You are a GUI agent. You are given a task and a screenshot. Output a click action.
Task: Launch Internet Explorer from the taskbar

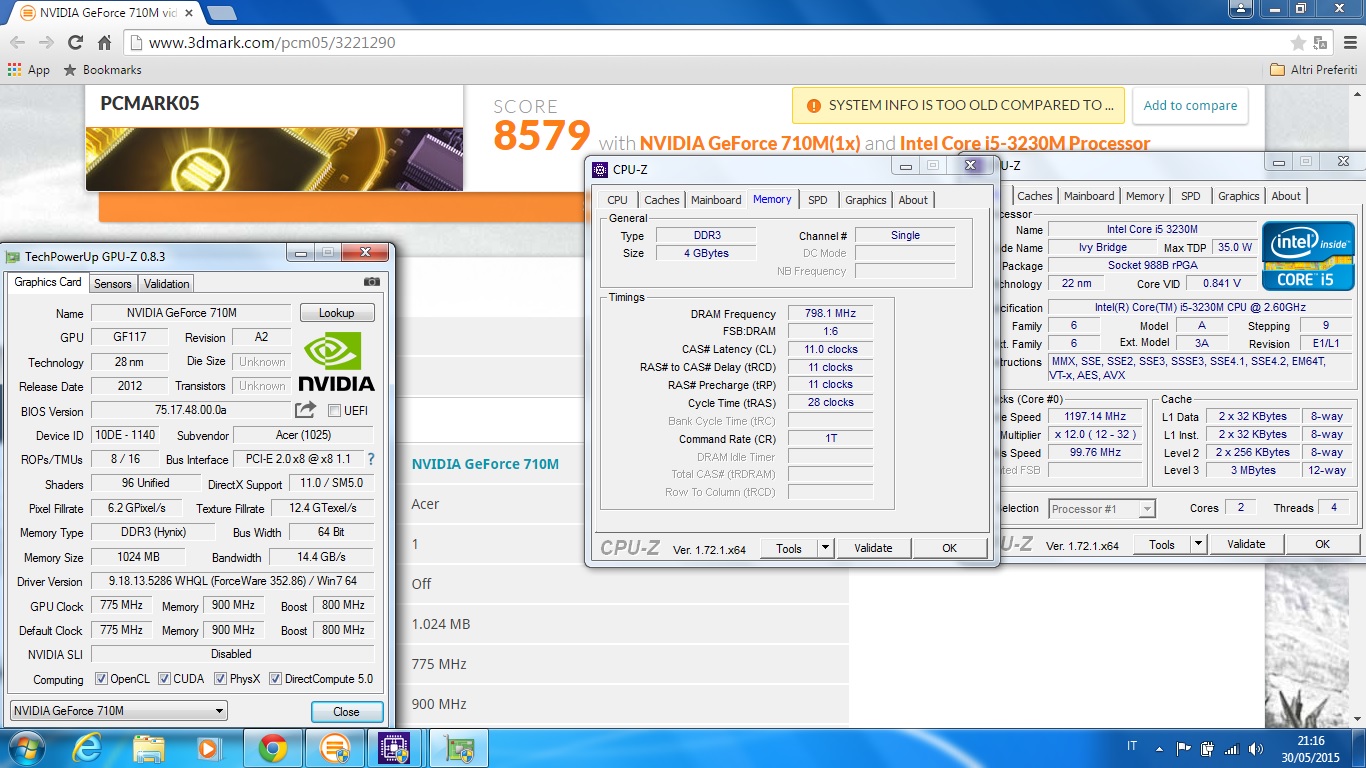pos(88,748)
